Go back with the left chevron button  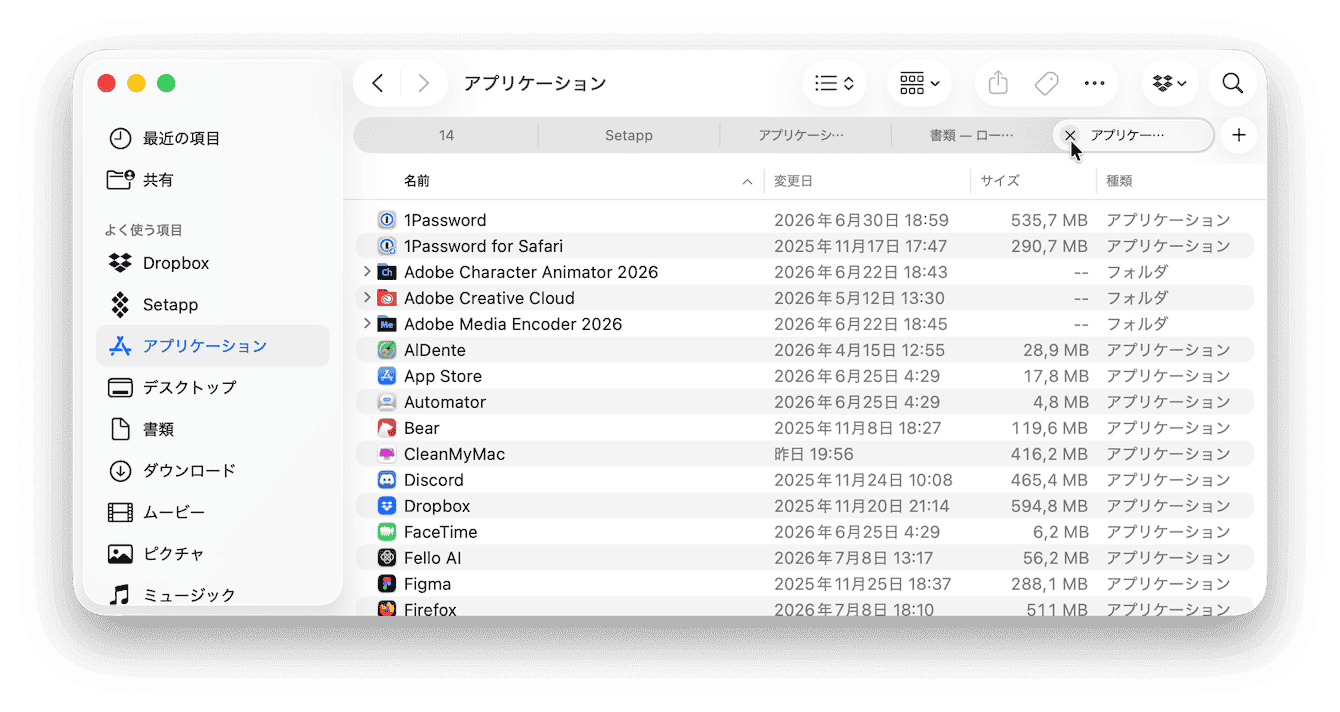point(378,84)
